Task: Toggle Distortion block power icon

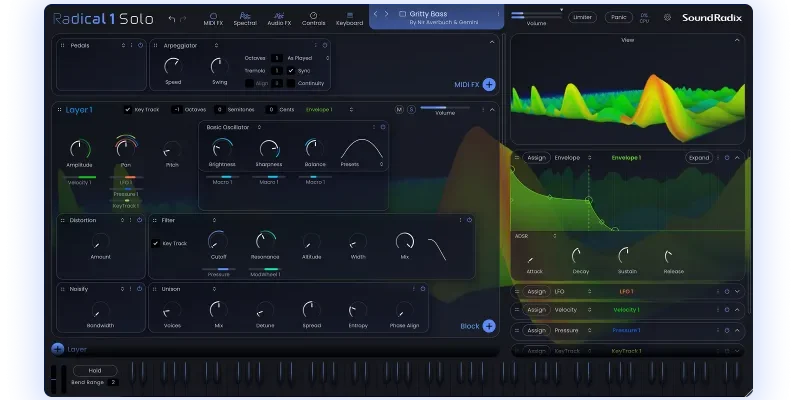Action: [x=139, y=220]
